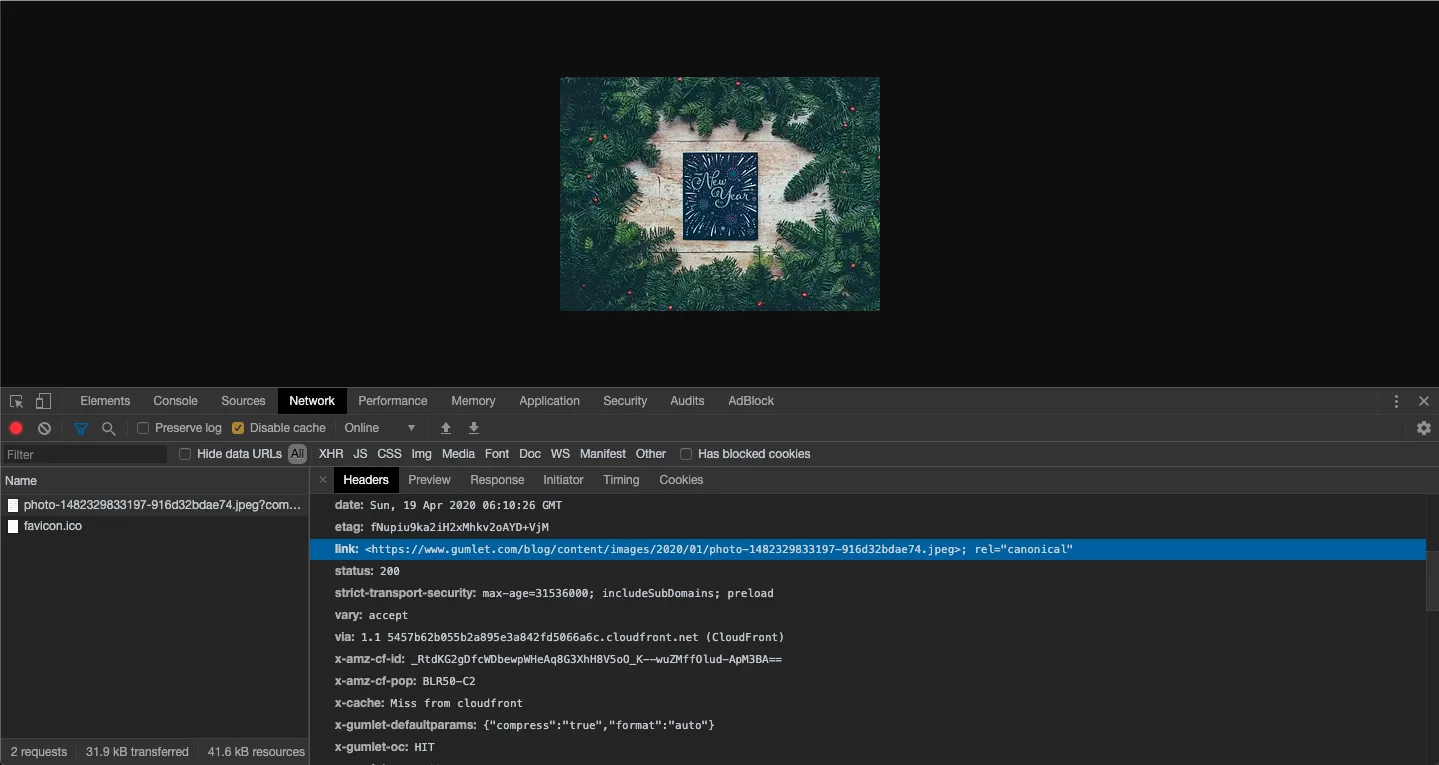1439x765 pixels.
Task: Open the Timing tab of request details
Action: 621,480
